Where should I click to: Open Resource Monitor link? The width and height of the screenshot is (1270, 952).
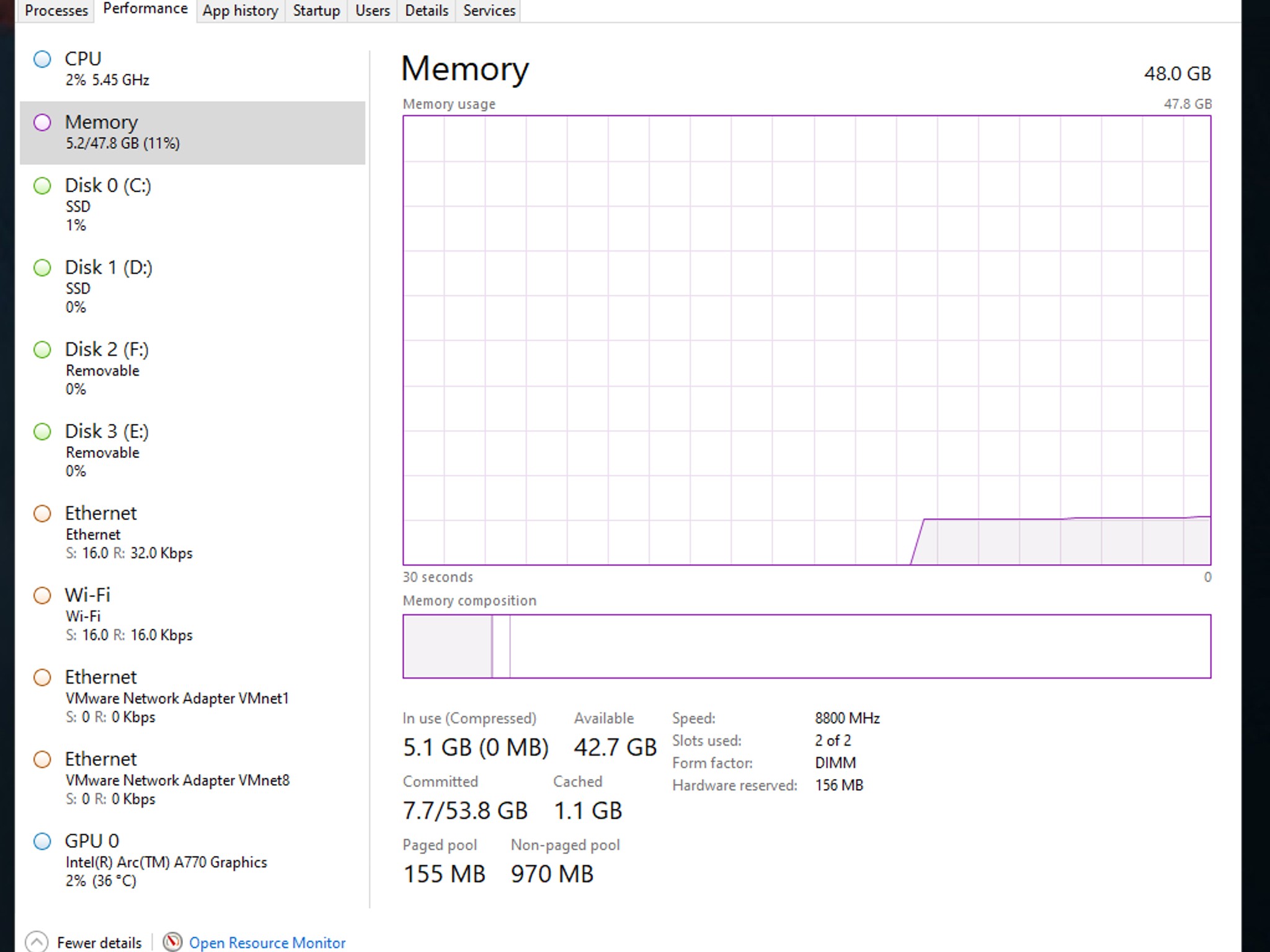point(267,943)
